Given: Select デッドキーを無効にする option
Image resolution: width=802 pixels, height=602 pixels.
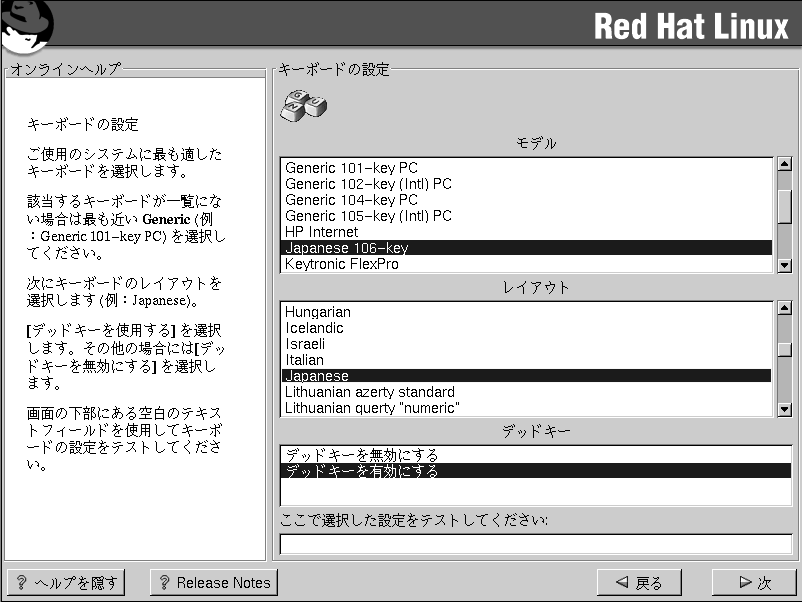Looking at the screenshot, I should click(361, 455).
